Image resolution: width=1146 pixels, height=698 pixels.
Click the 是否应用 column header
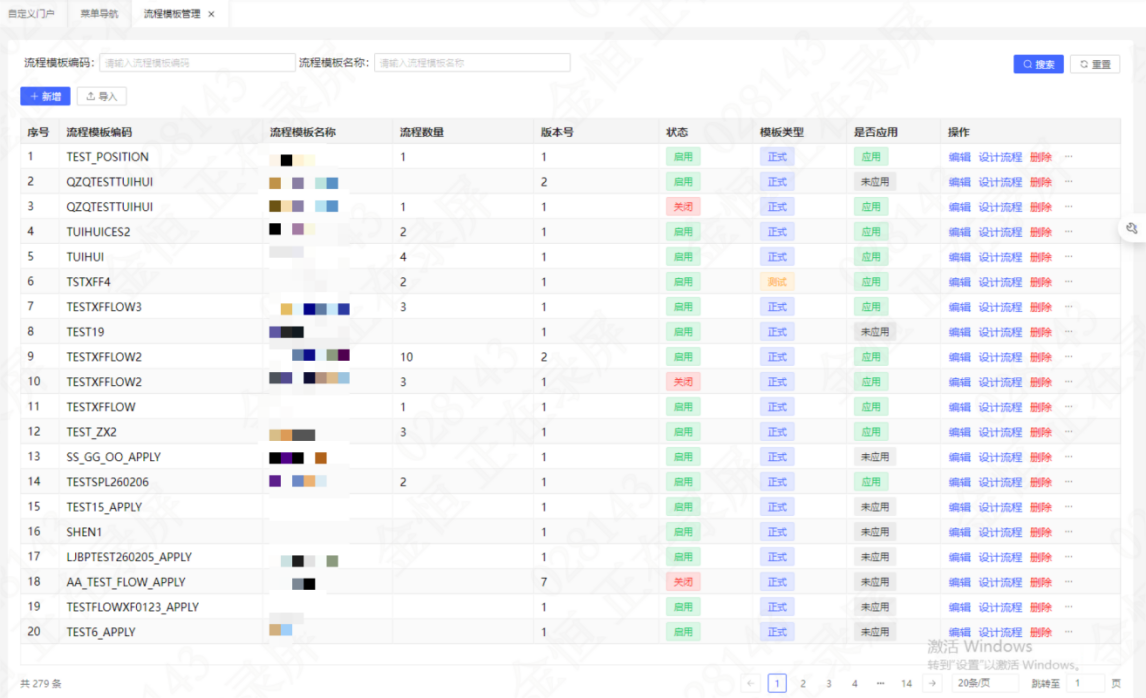pyautogui.click(x=876, y=132)
